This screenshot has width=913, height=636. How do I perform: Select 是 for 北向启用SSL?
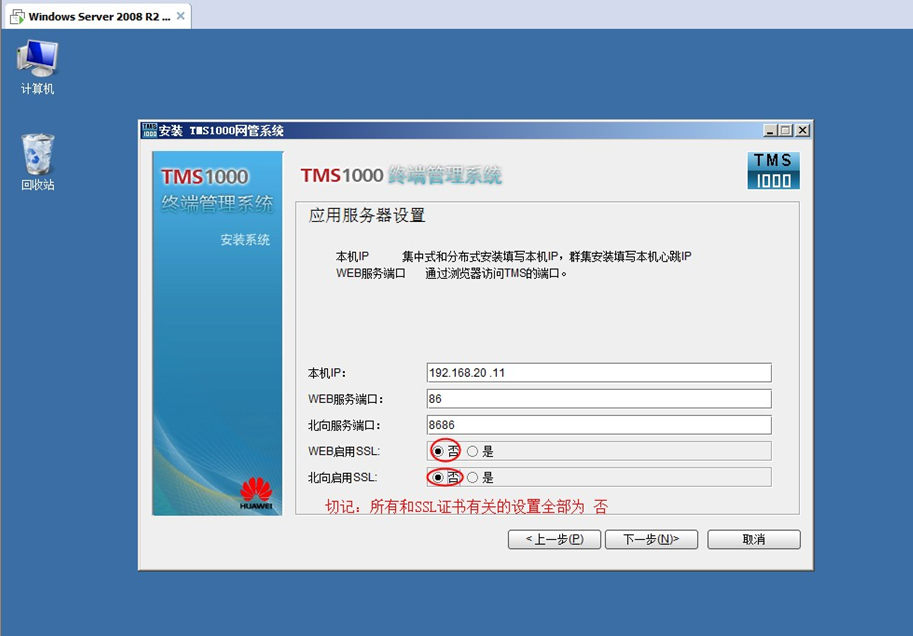[x=472, y=477]
